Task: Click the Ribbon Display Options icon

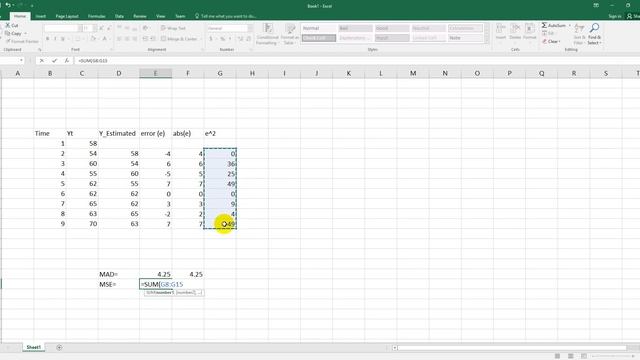Action: pos(596,5)
